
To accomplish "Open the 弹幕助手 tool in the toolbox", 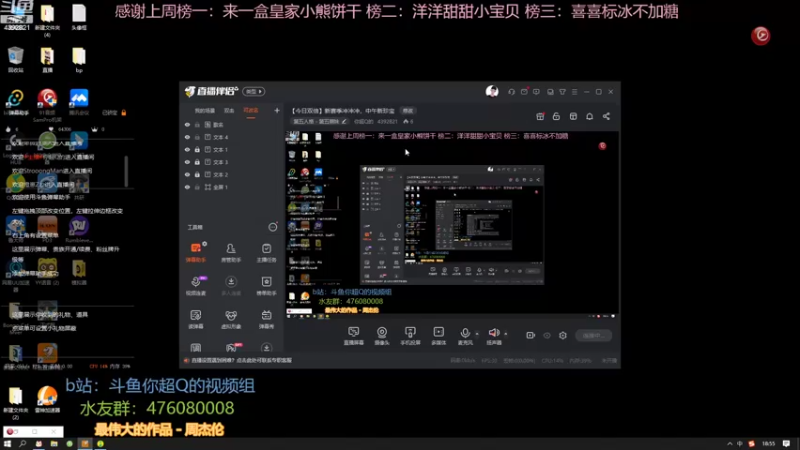I will point(195,252).
